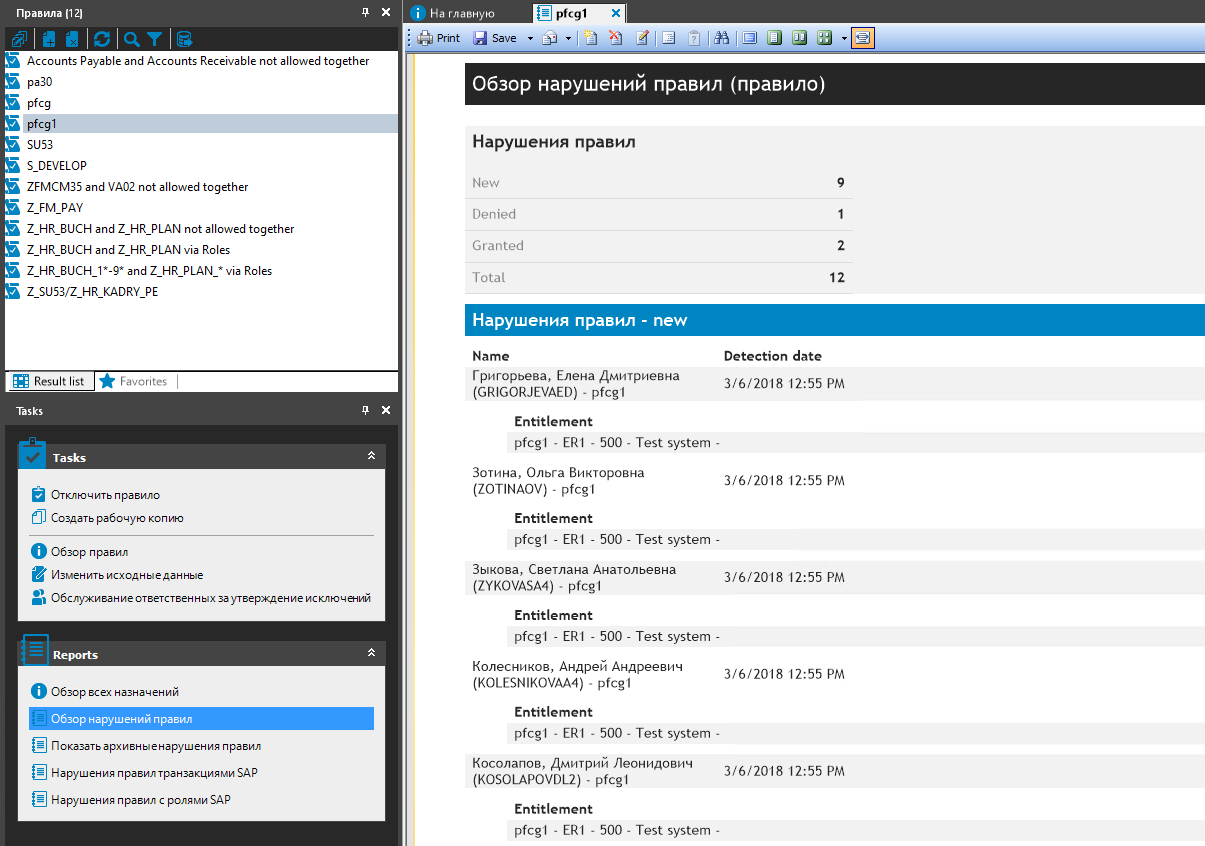Open Показать архивные нарушения правил report
This screenshot has width=1205, height=846.
point(146,746)
